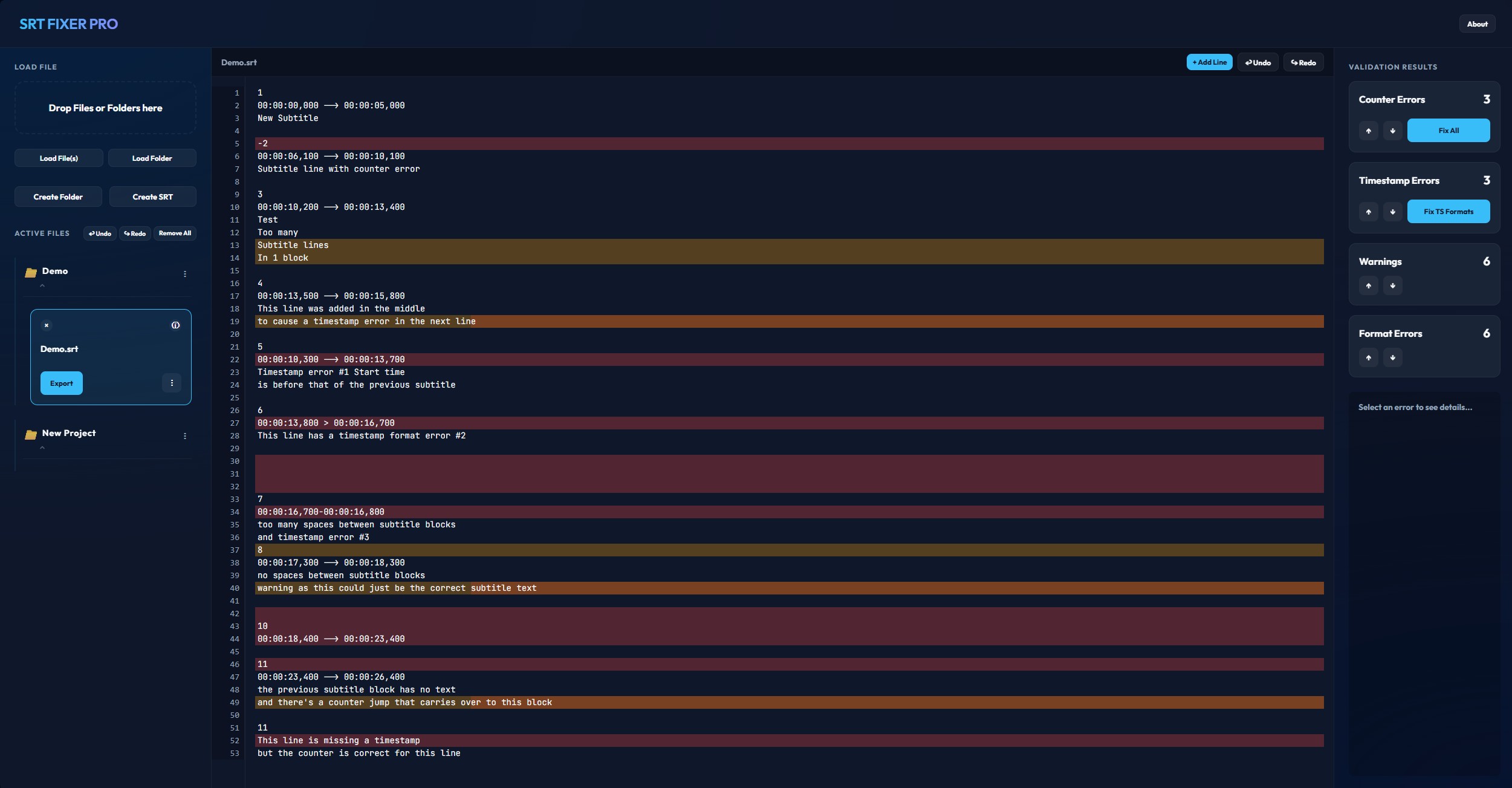The image size is (1512, 788).
Task: Click Load File(s) button
Action: pyautogui.click(x=59, y=158)
